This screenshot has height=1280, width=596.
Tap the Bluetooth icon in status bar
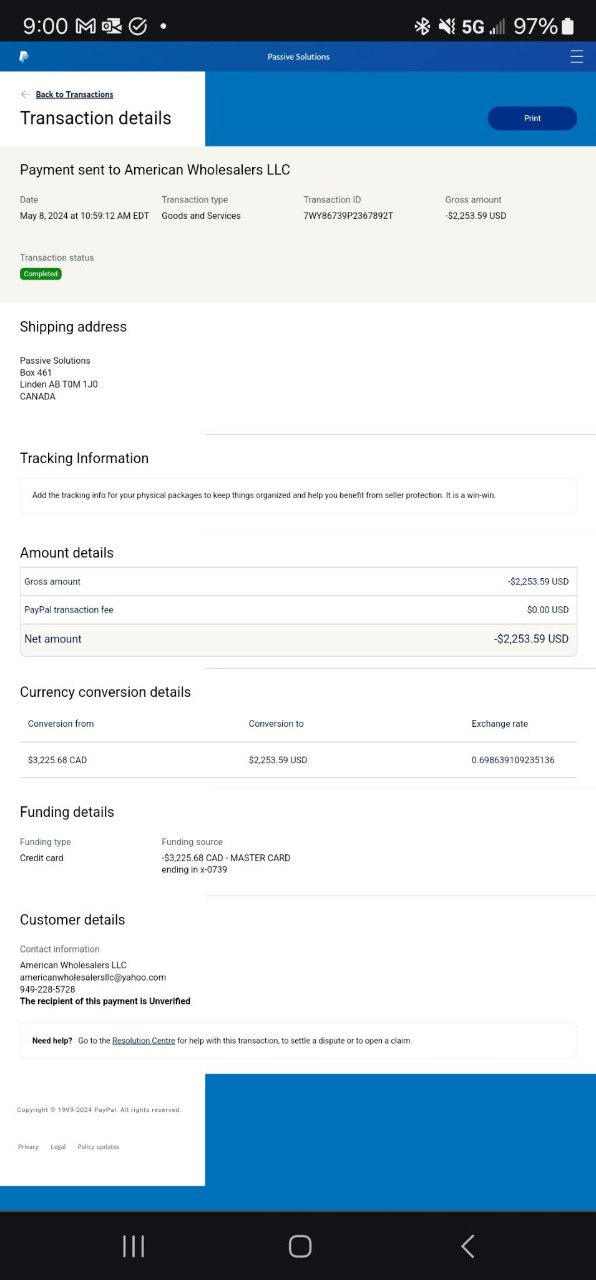coord(422,26)
